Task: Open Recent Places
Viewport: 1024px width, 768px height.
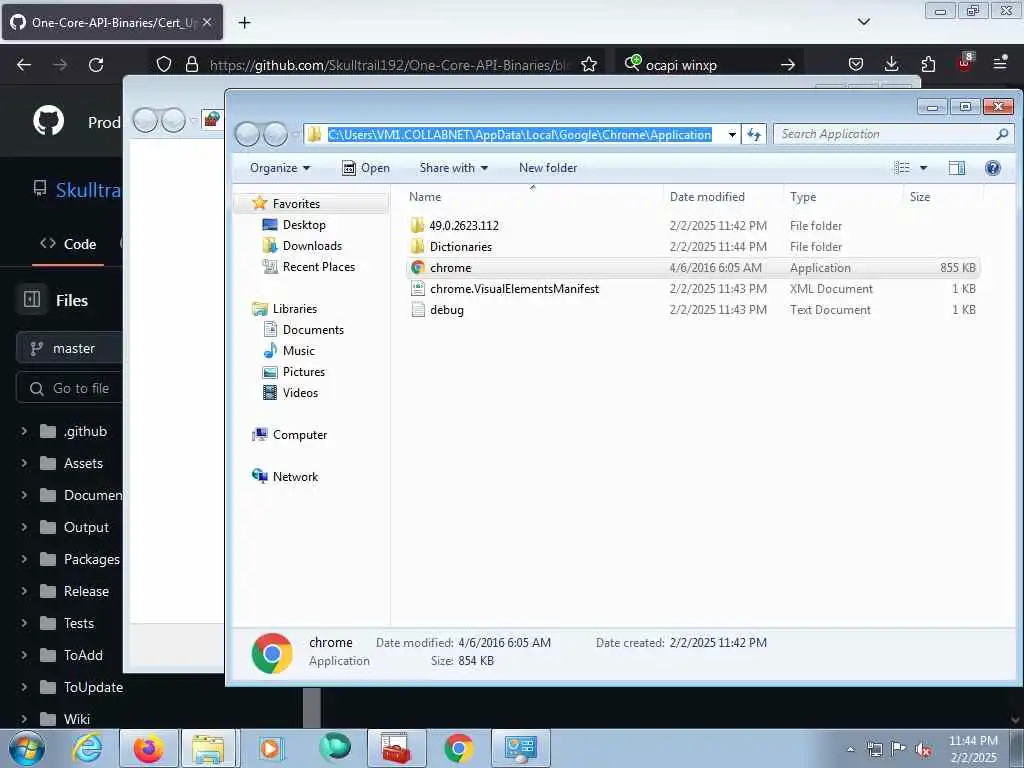Action: [308, 266]
